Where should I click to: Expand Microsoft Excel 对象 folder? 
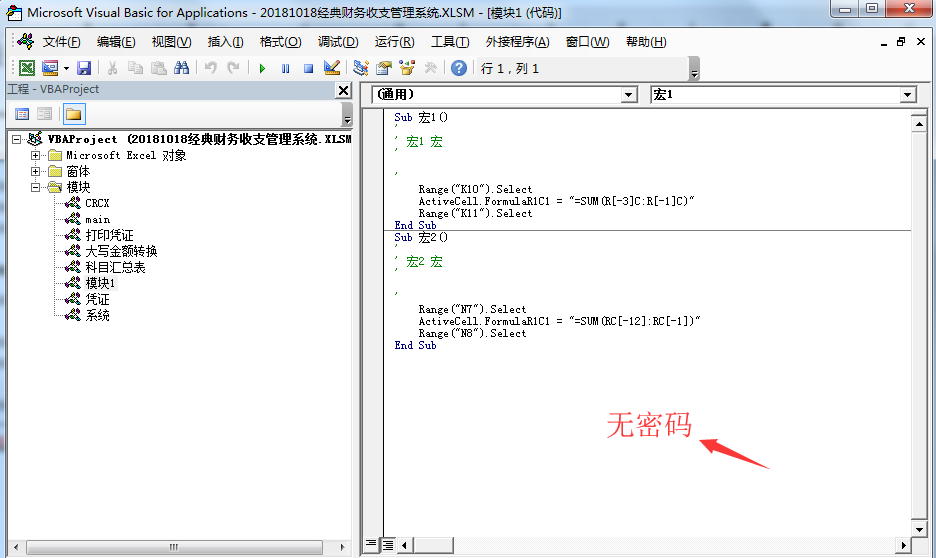pos(35,155)
